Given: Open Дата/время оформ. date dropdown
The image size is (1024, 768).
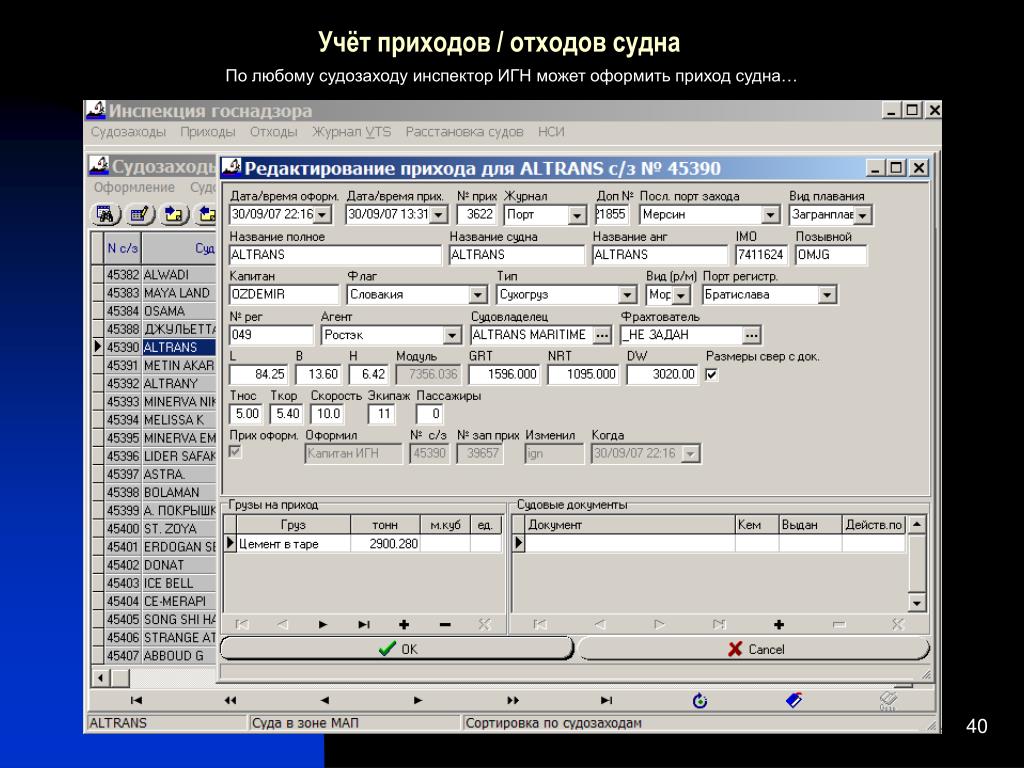Looking at the screenshot, I should coord(323,215).
